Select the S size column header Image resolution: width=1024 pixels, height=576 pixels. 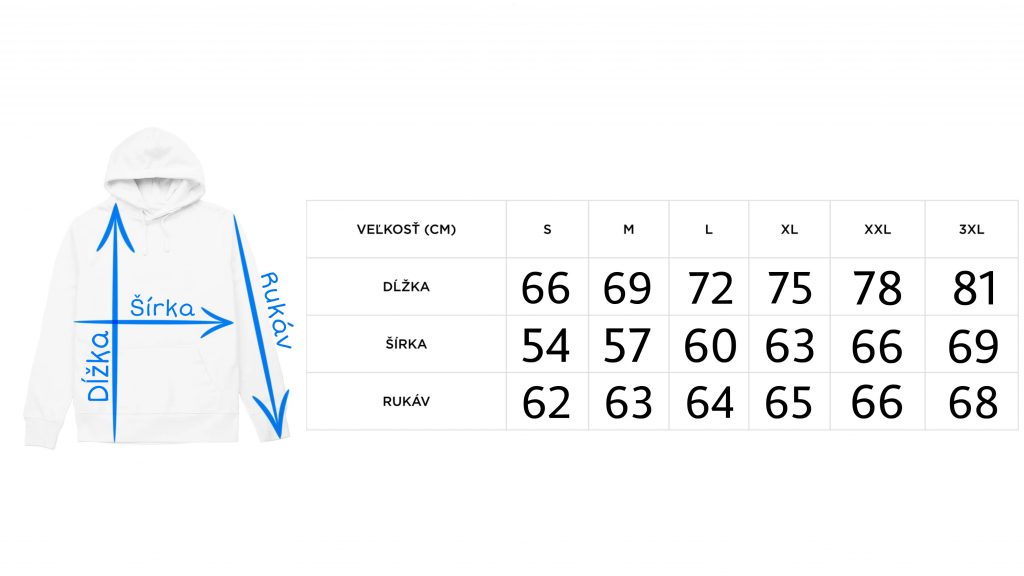click(x=547, y=229)
